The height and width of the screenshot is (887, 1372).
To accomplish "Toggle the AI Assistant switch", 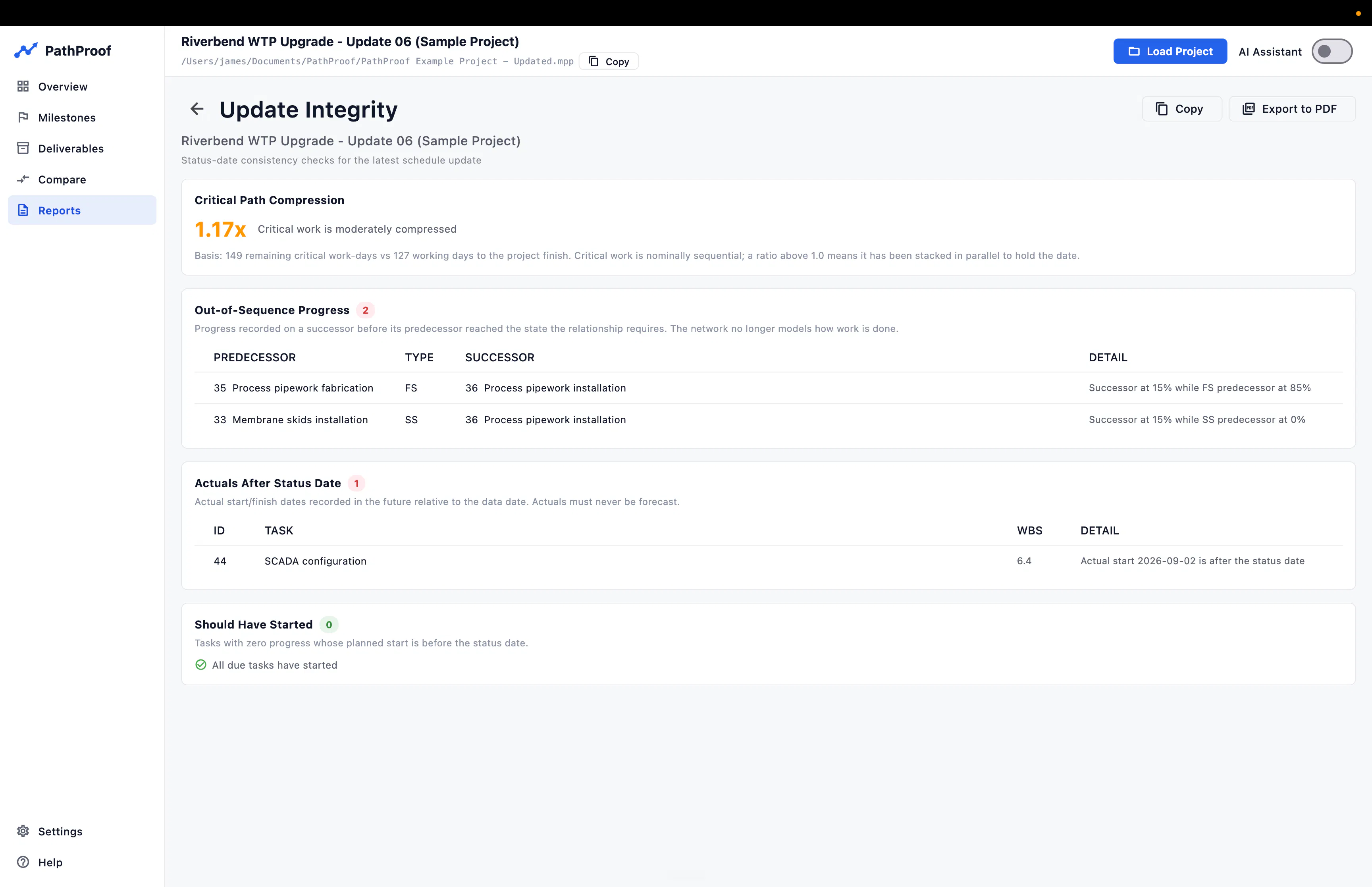I will click(1331, 51).
